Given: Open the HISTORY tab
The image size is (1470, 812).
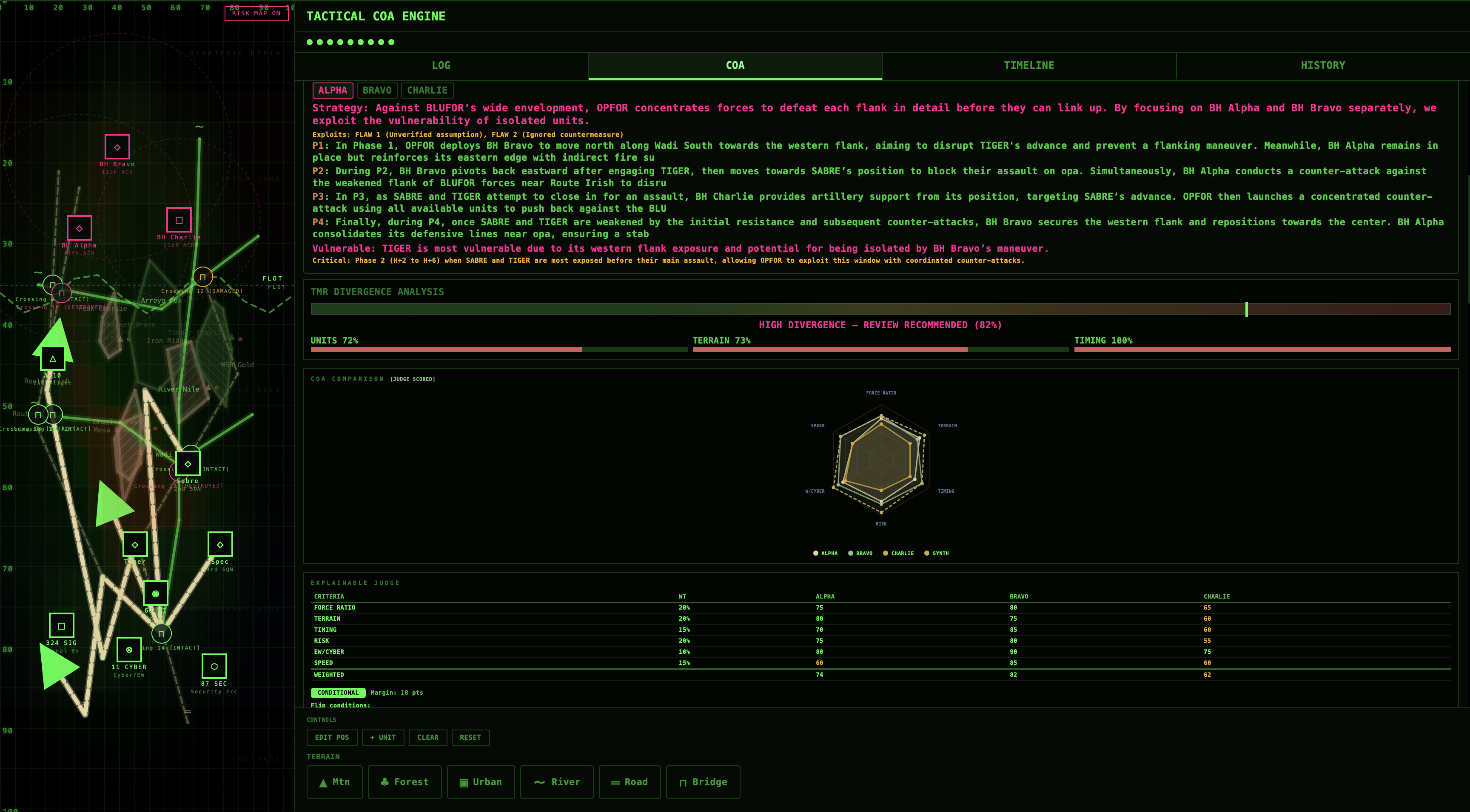Looking at the screenshot, I should [x=1322, y=65].
